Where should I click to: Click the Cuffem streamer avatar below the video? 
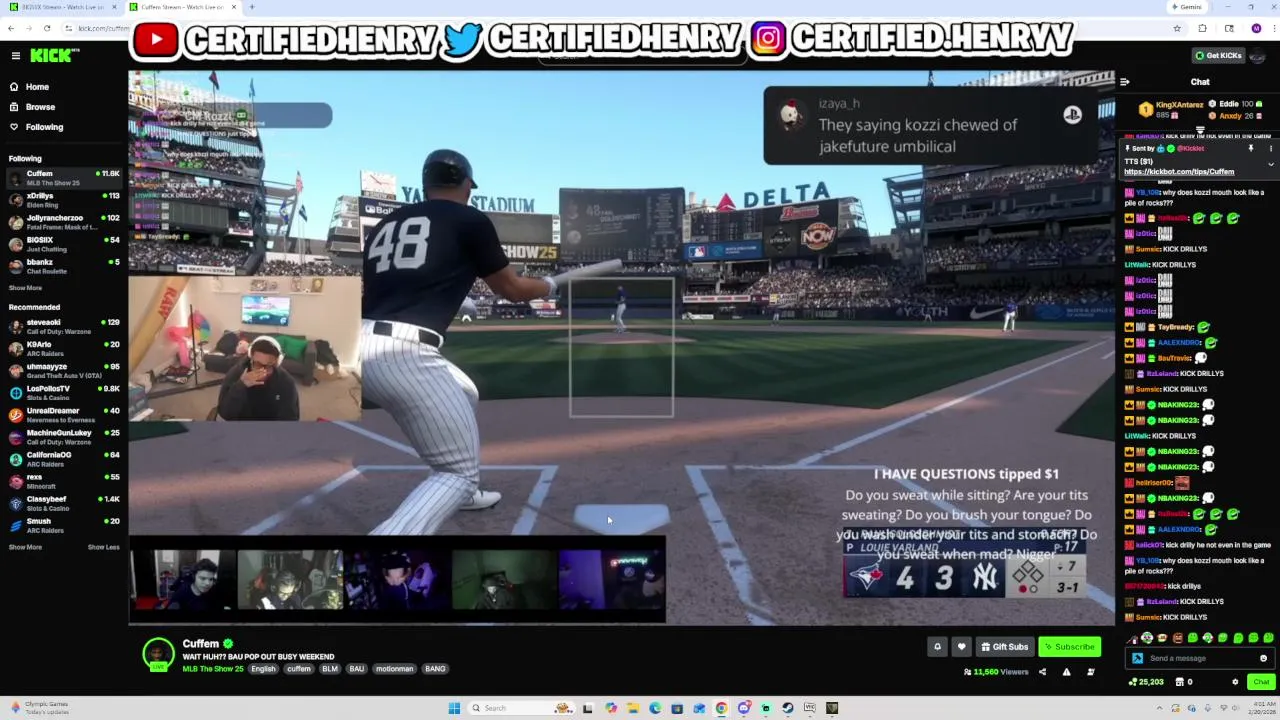[158, 654]
